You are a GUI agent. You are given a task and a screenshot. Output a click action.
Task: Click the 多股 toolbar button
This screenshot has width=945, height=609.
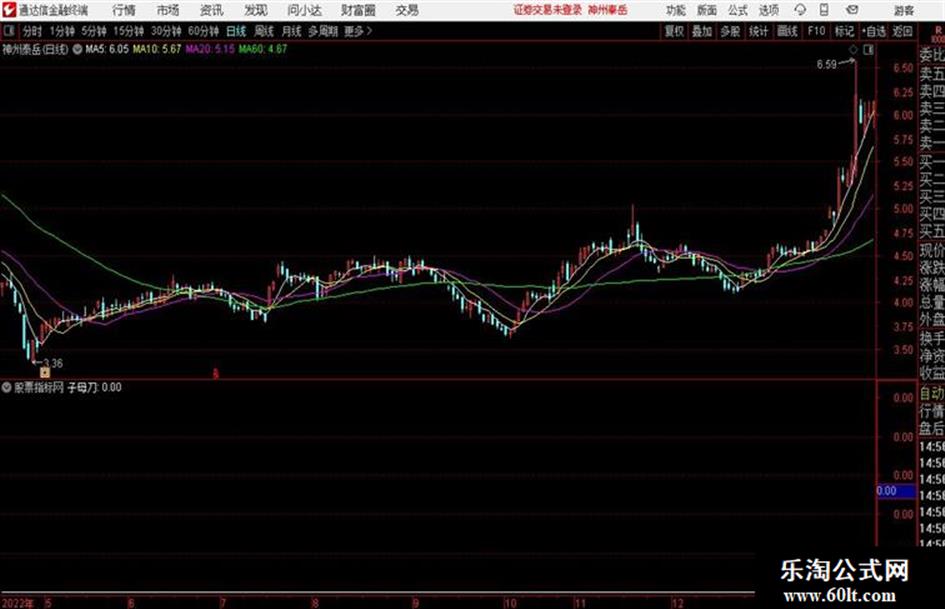point(730,31)
